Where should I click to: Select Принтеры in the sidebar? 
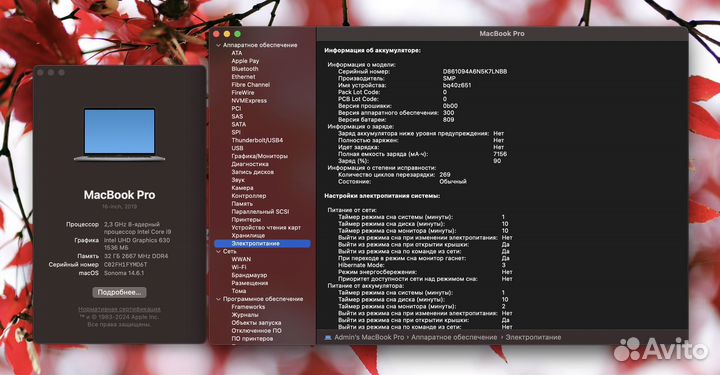click(x=246, y=219)
